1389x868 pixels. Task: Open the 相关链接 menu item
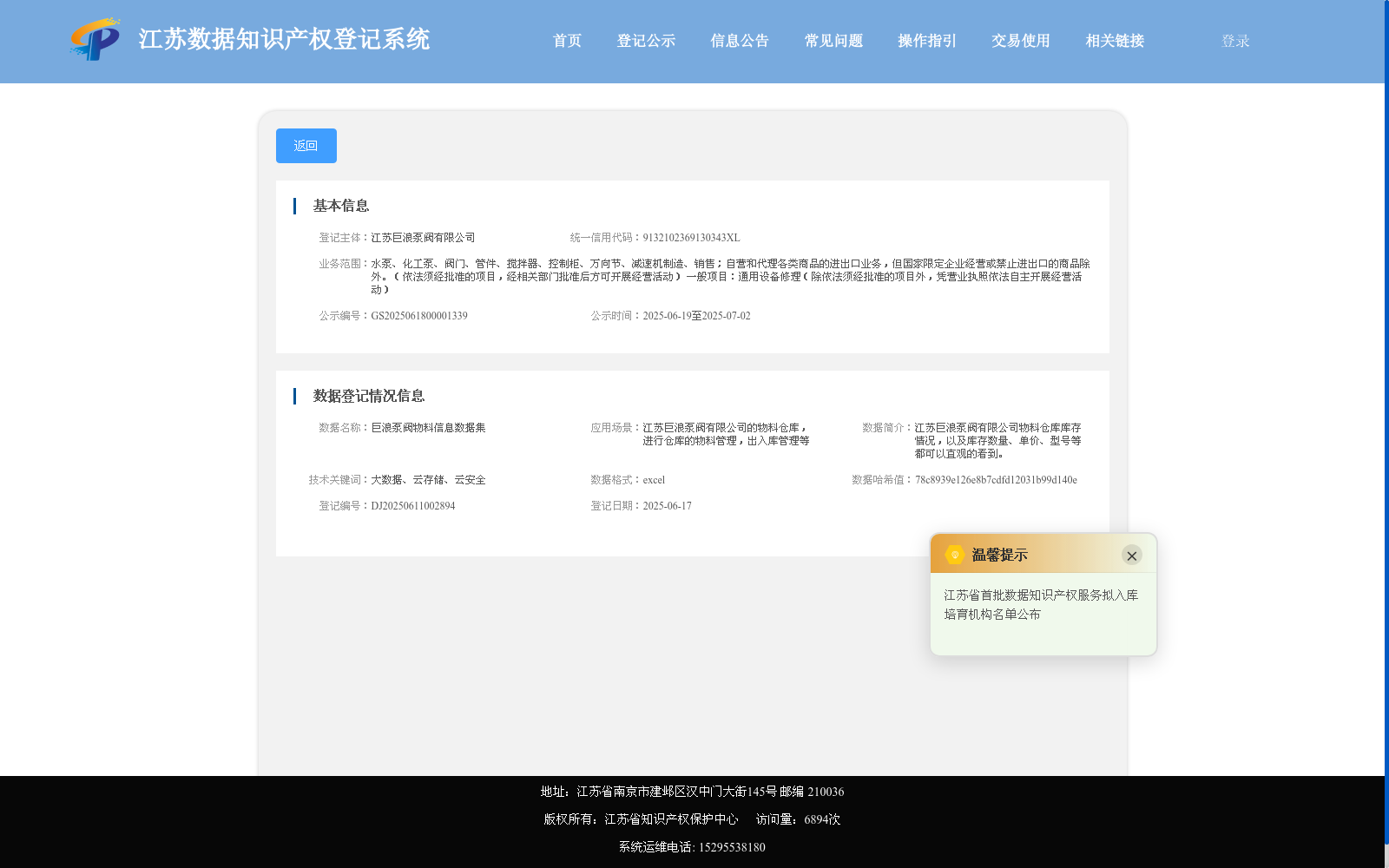(x=1115, y=41)
